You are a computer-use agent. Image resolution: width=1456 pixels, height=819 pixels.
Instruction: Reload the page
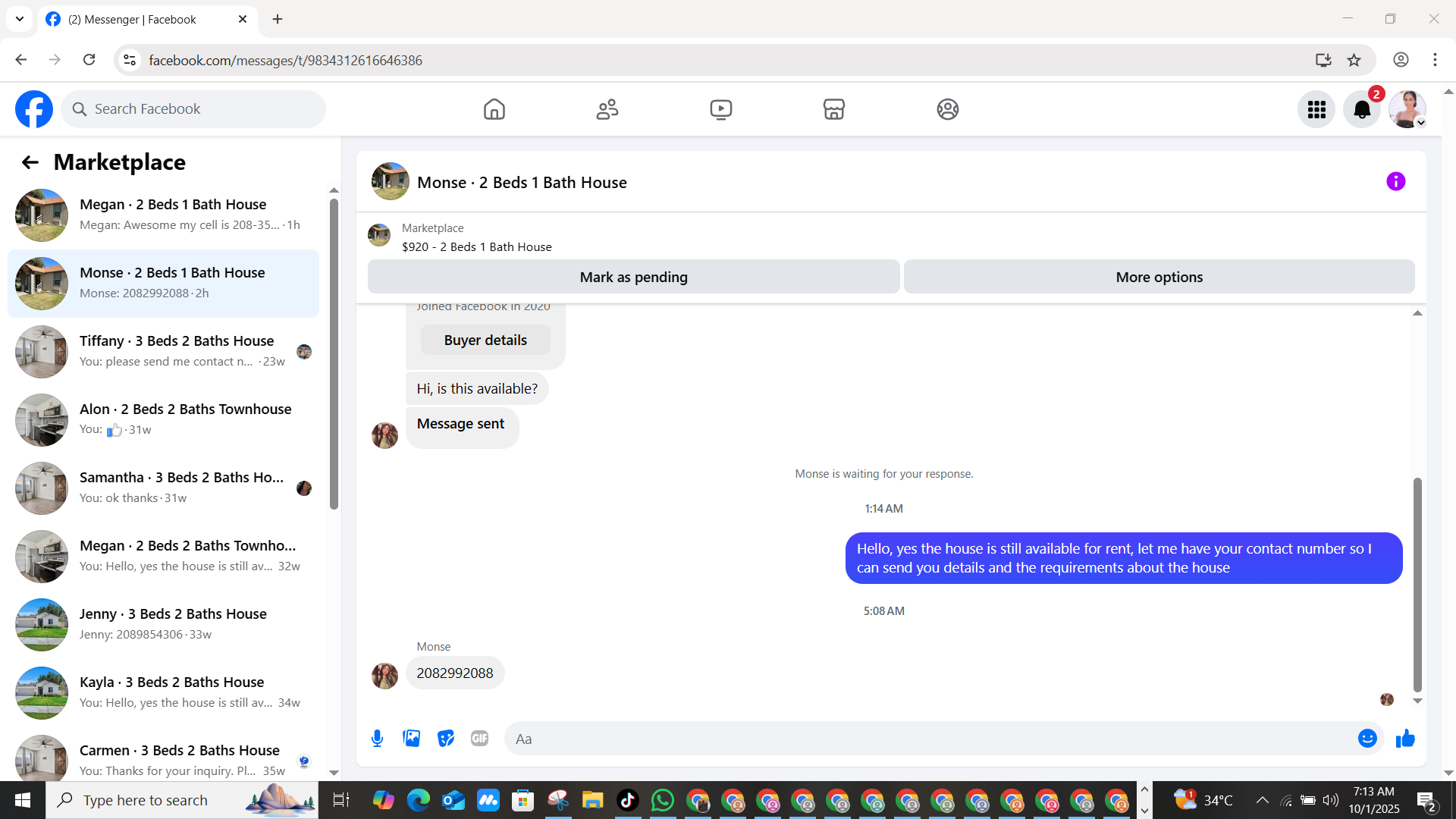(89, 60)
